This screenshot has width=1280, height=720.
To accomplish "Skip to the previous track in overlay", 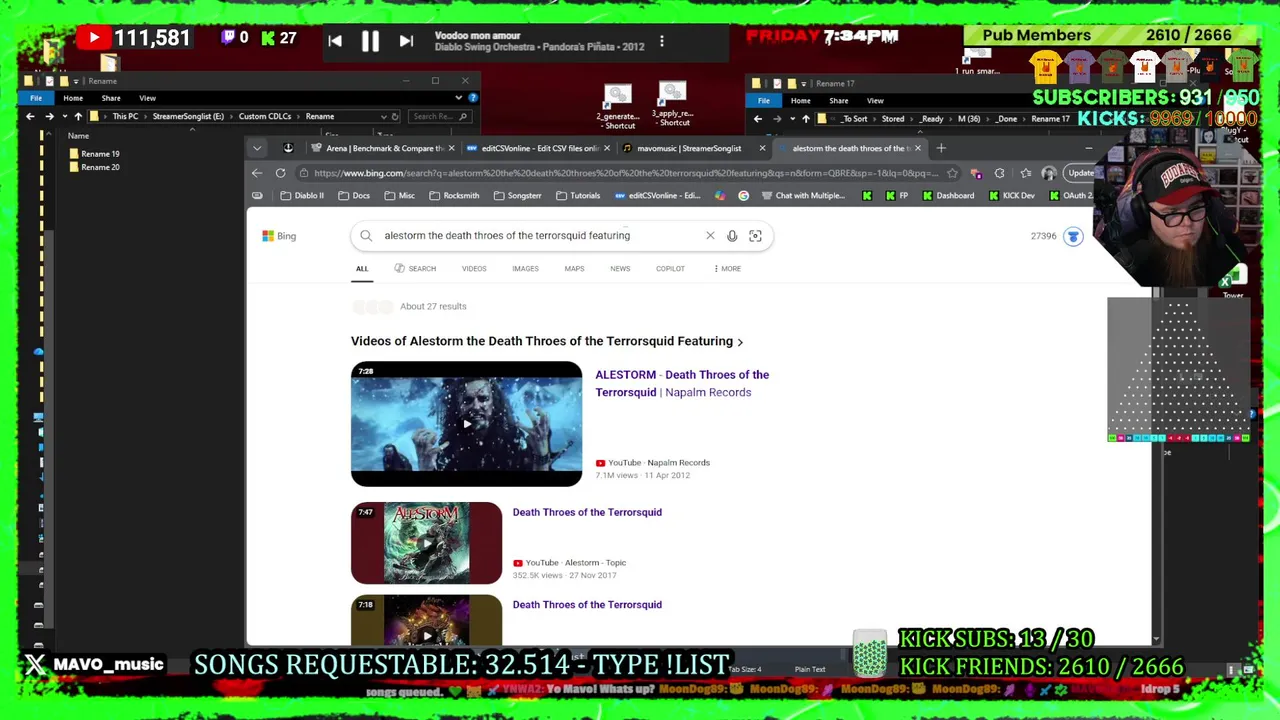I will tap(335, 41).
